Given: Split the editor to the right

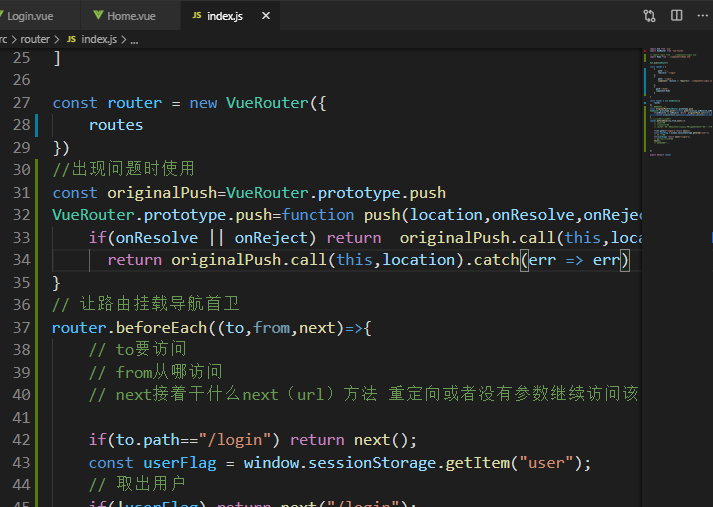Looking at the screenshot, I should [677, 15].
